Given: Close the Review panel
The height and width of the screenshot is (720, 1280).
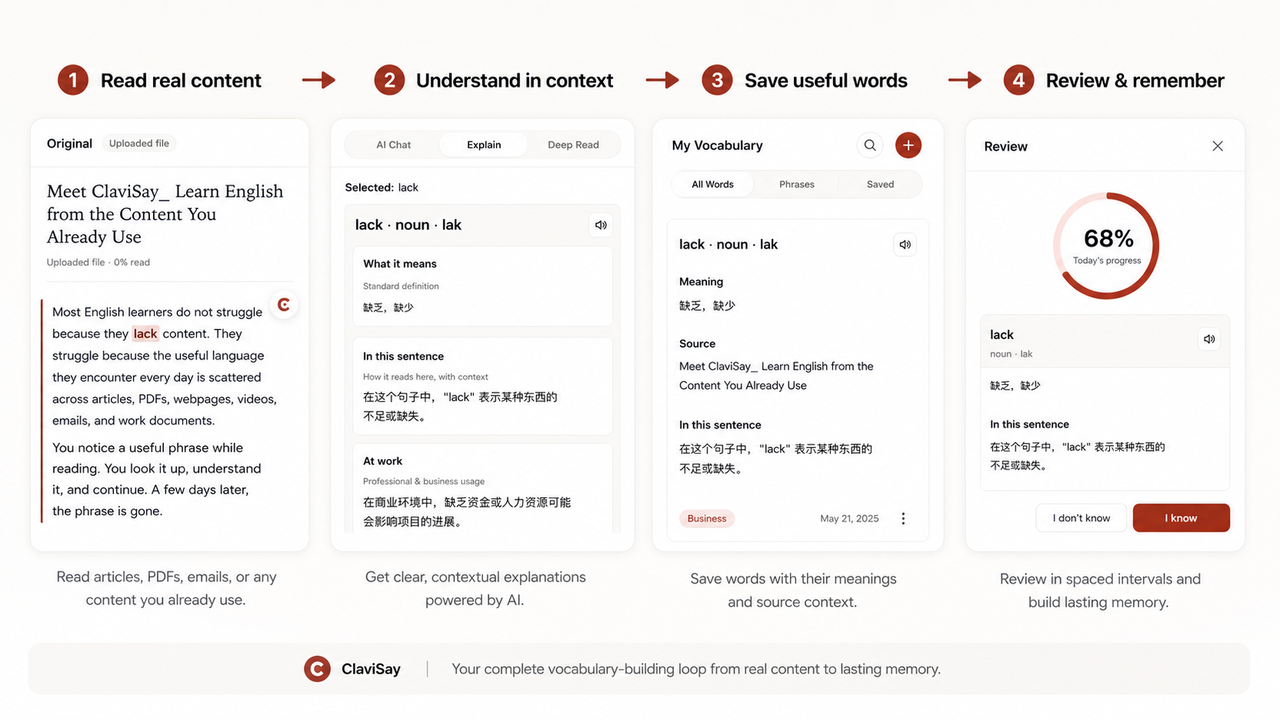Looking at the screenshot, I should 1217,146.
